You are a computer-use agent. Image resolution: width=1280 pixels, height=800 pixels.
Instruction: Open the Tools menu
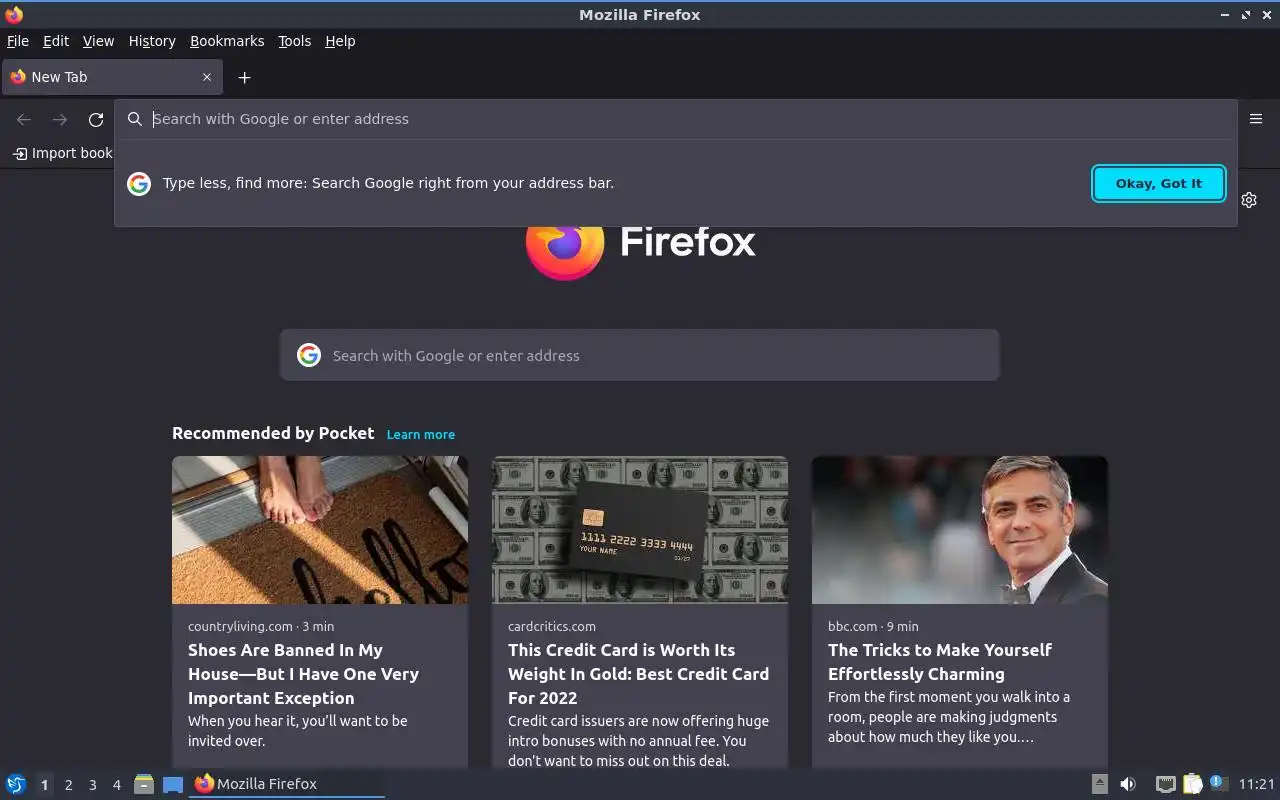[294, 41]
